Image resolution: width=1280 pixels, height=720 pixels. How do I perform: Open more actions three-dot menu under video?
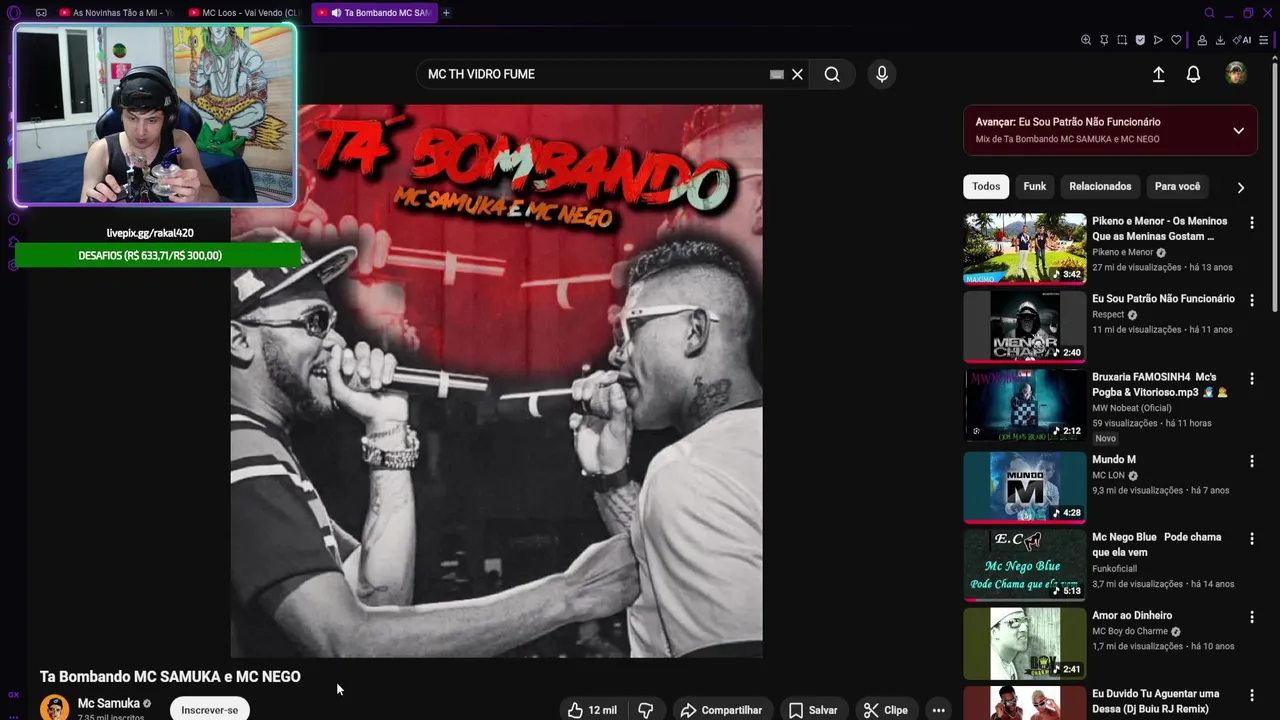(x=938, y=710)
